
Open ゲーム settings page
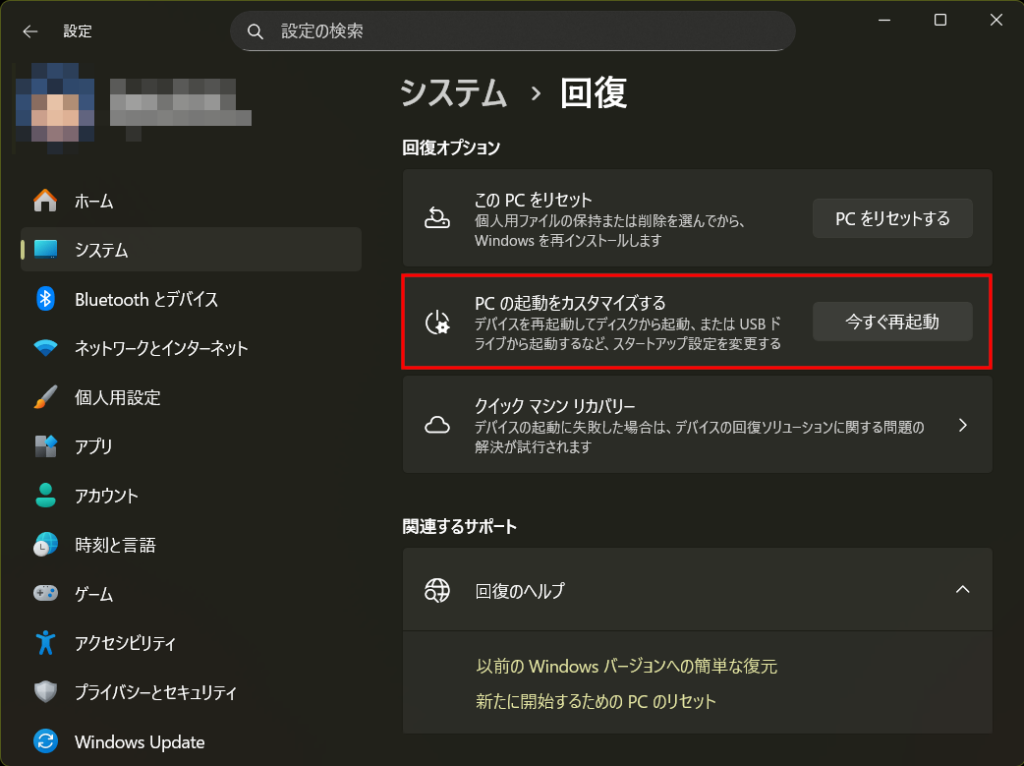(x=191, y=593)
